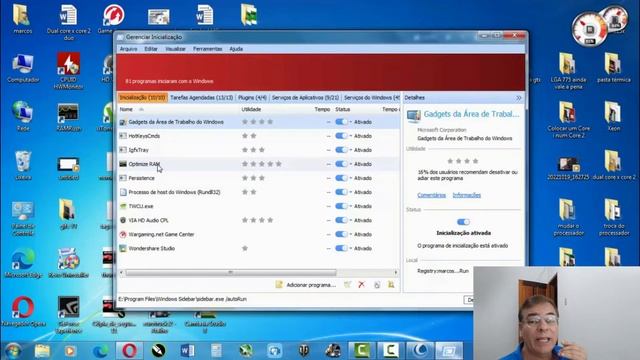This screenshot has width=640, height=360.
Task: Open the Computador desktop icon
Action: click(23, 68)
